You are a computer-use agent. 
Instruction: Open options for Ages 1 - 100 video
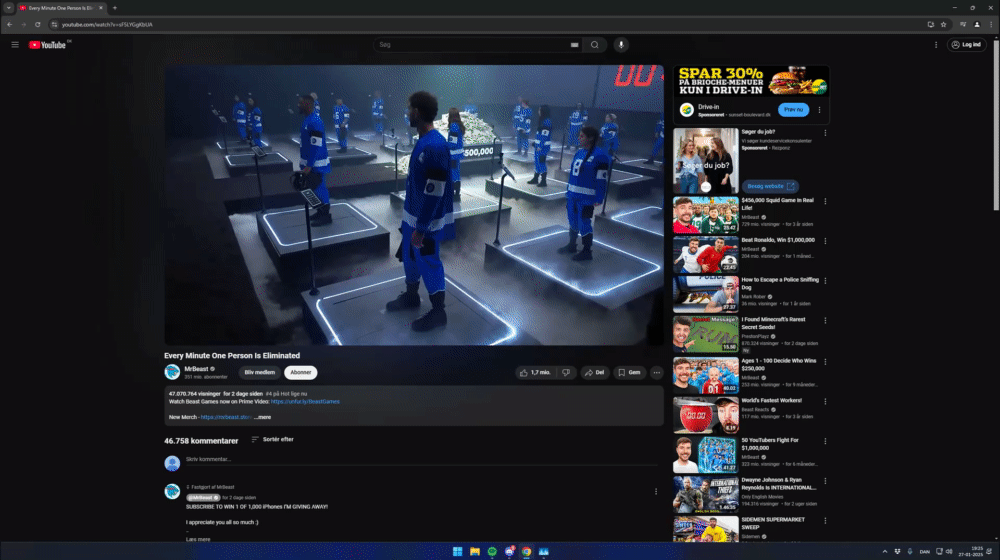pos(825,362)
